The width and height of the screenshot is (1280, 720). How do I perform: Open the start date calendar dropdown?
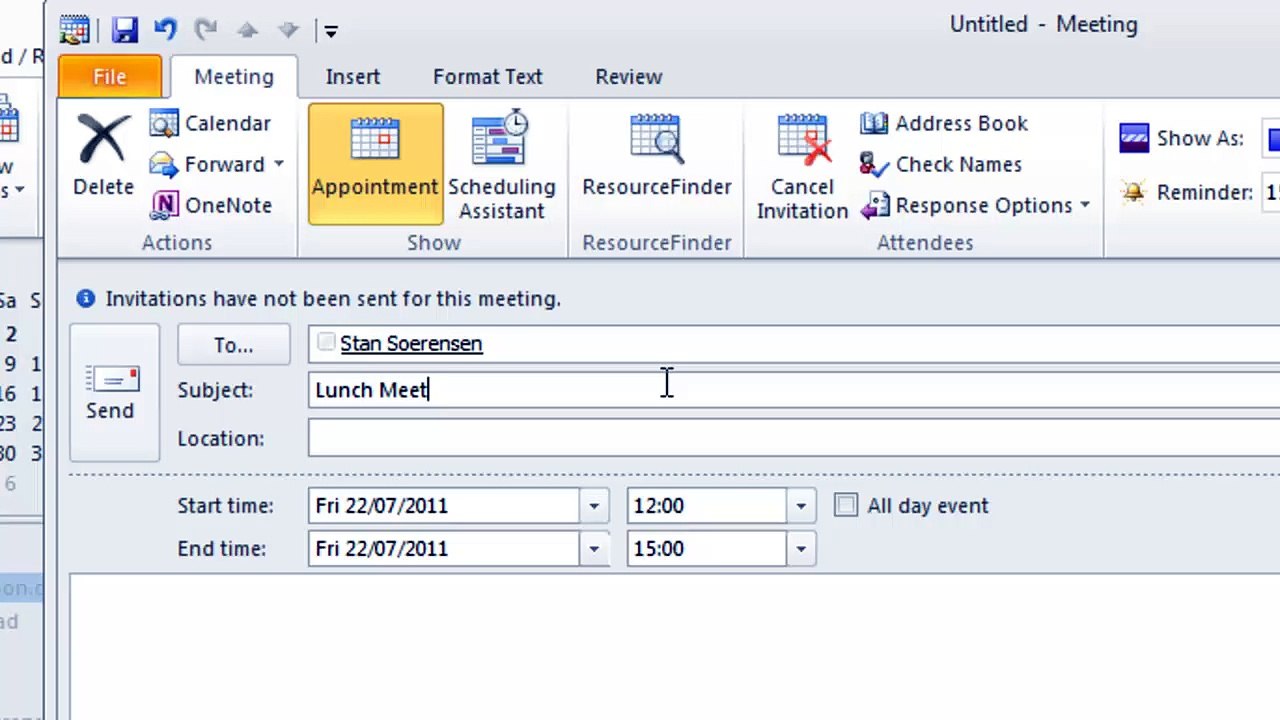594,506
